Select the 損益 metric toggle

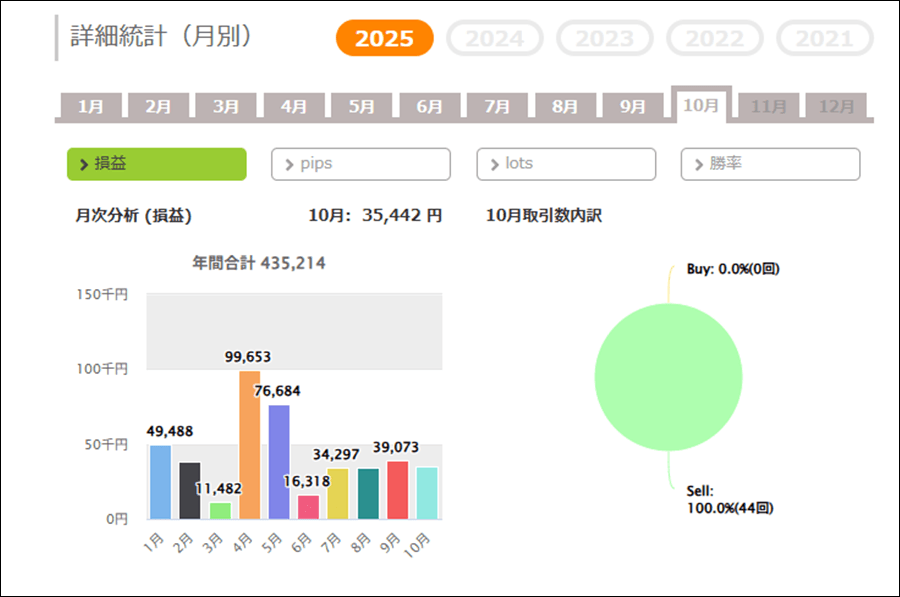pos(156,164)
